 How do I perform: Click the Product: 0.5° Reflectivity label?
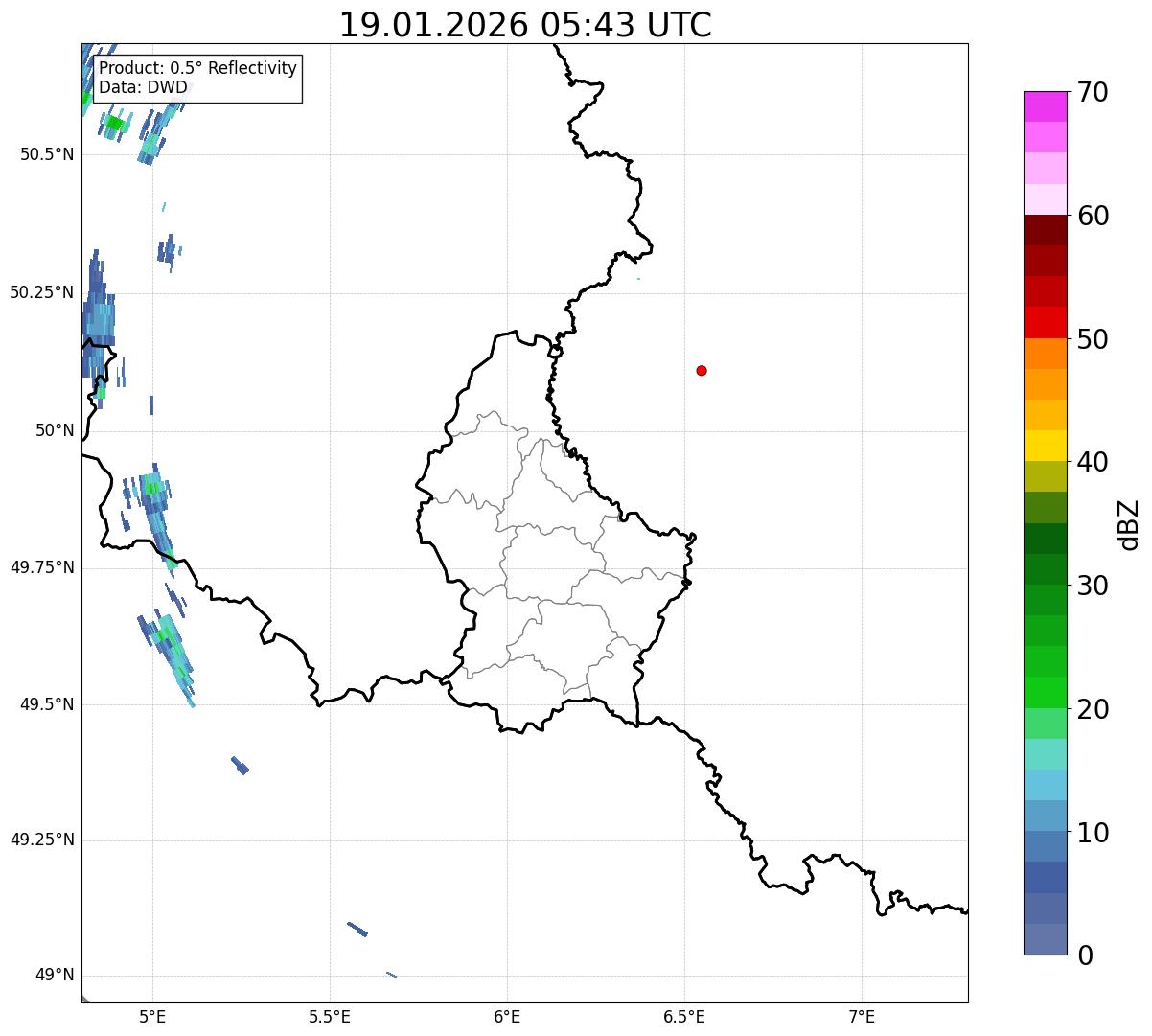(197, 69)
